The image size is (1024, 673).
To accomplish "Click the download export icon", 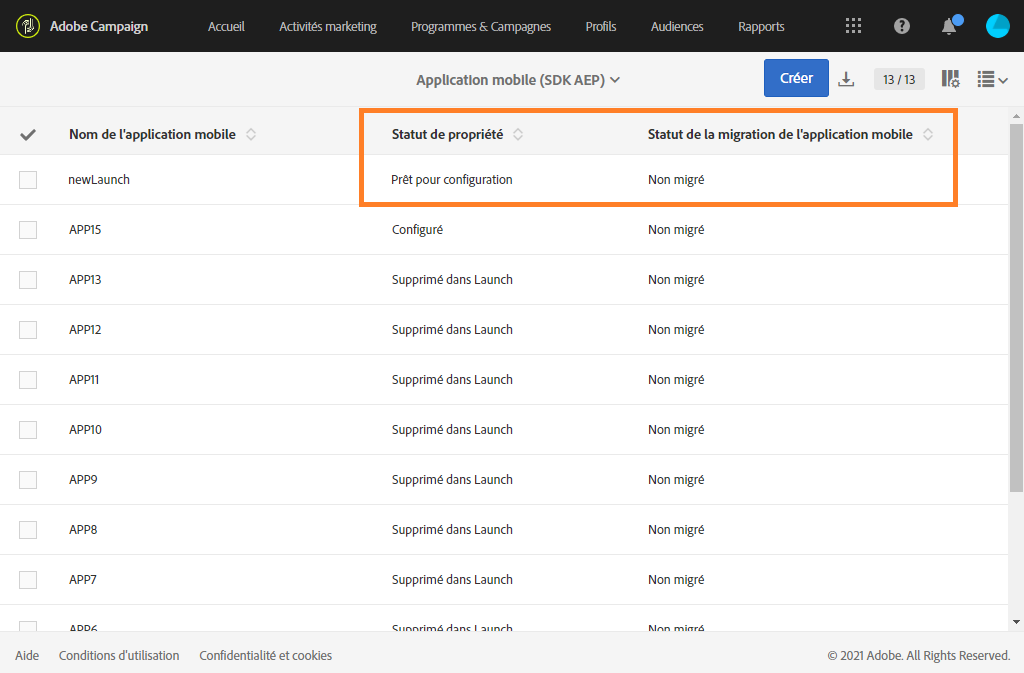I will pyautogui.click(x=846, y=79).
